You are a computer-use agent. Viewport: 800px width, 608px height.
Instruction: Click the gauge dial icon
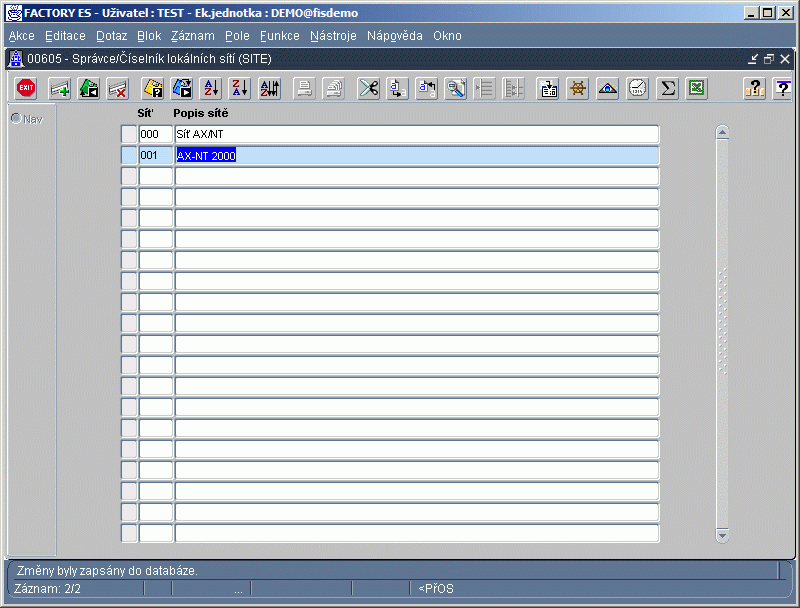coord(637,89)
